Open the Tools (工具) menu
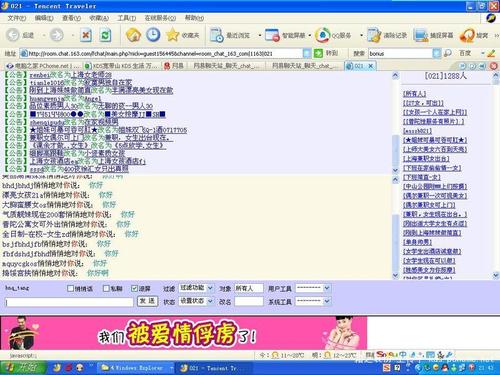Viewport: 500px width, 375px height. coord(126,18)
